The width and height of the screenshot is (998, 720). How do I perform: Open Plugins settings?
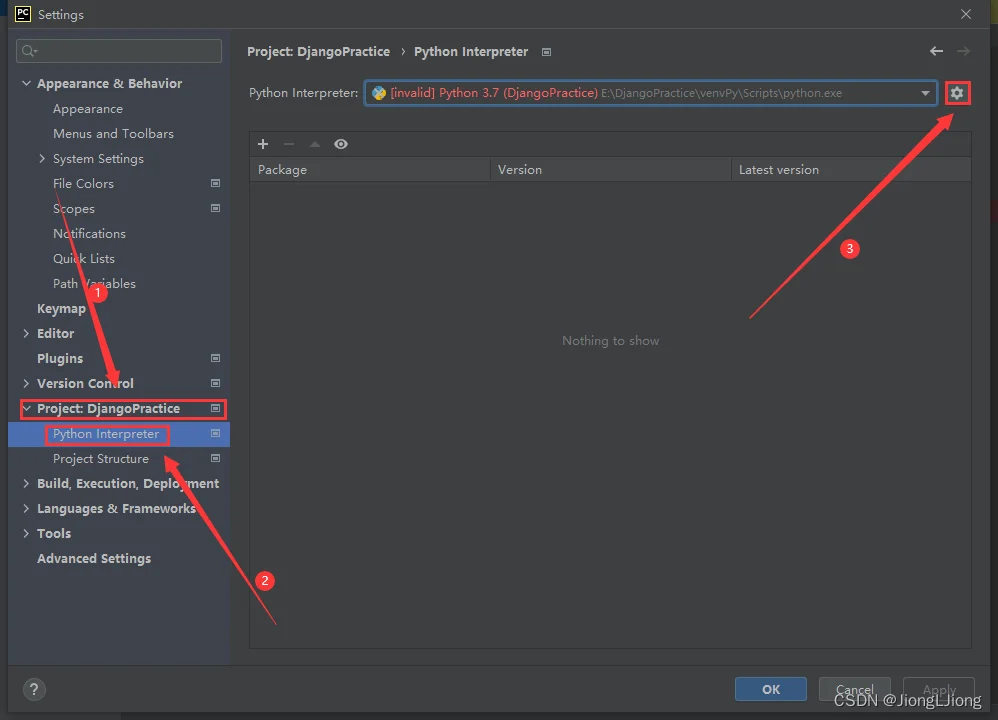tap(60, 358)
